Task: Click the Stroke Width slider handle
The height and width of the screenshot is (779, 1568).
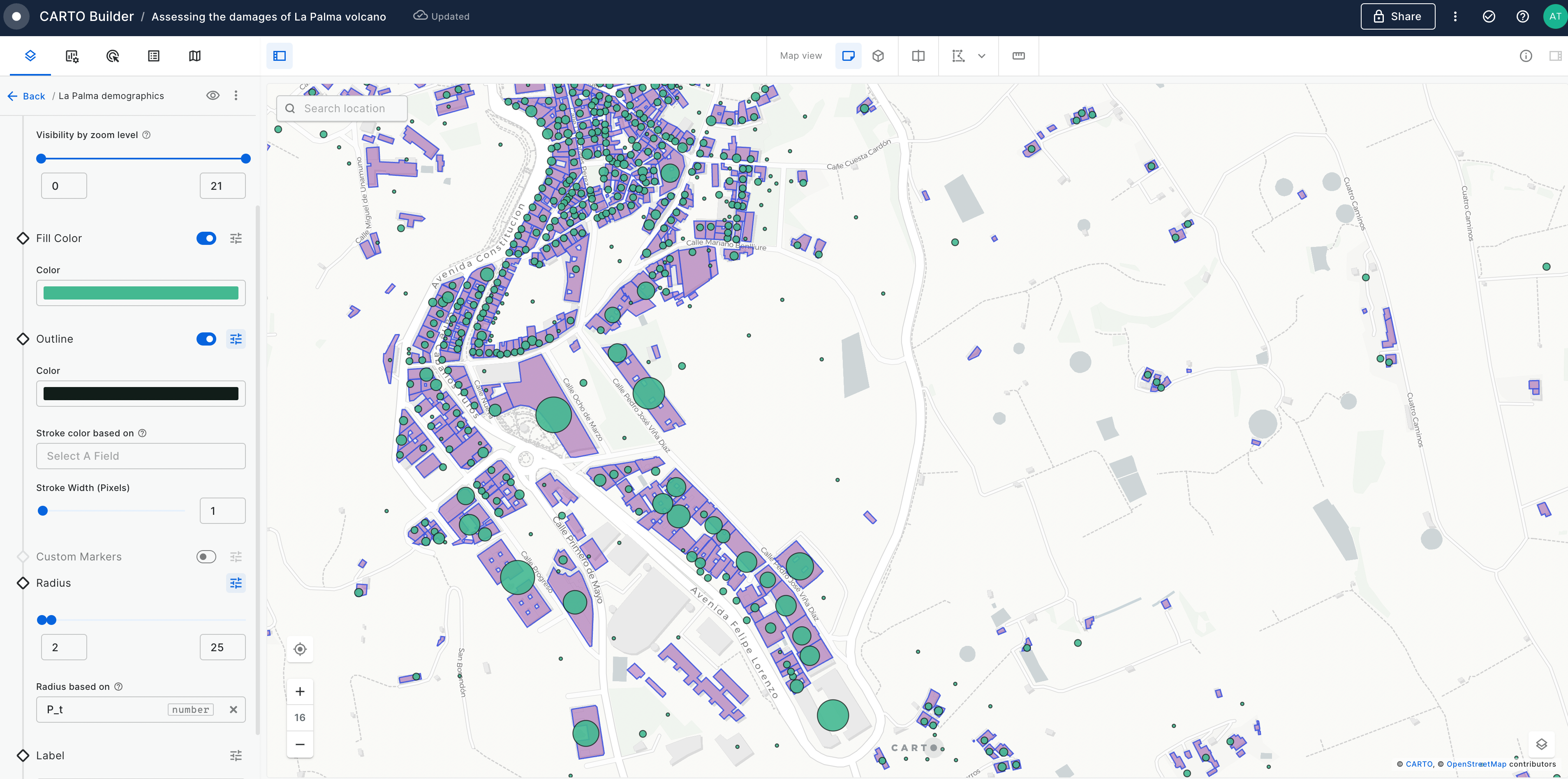Action: click(x=43, y=511)
